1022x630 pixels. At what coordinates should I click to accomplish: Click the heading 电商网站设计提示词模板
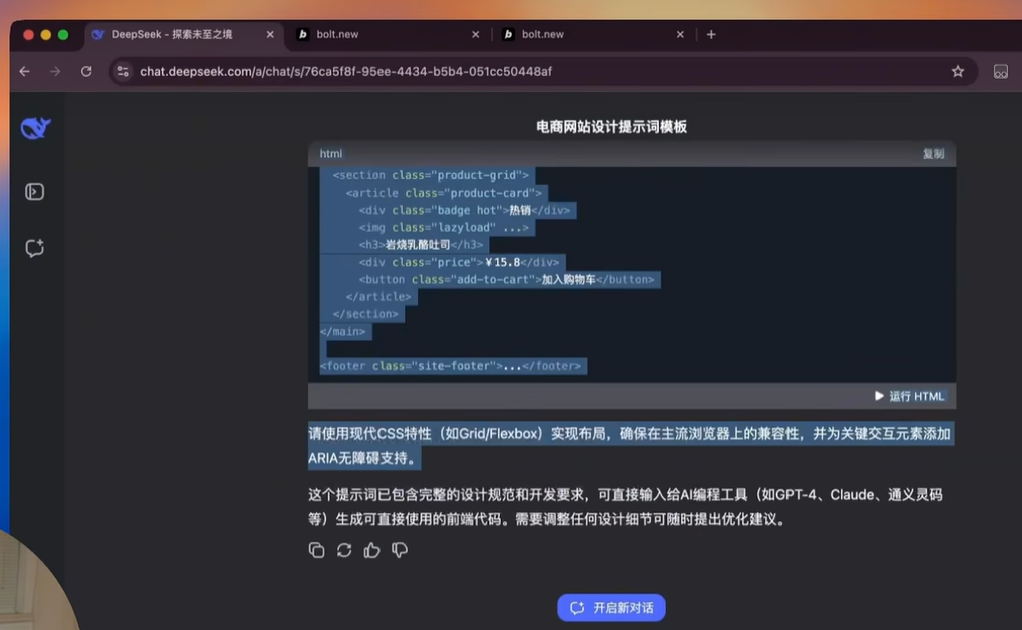pos(611,126)
